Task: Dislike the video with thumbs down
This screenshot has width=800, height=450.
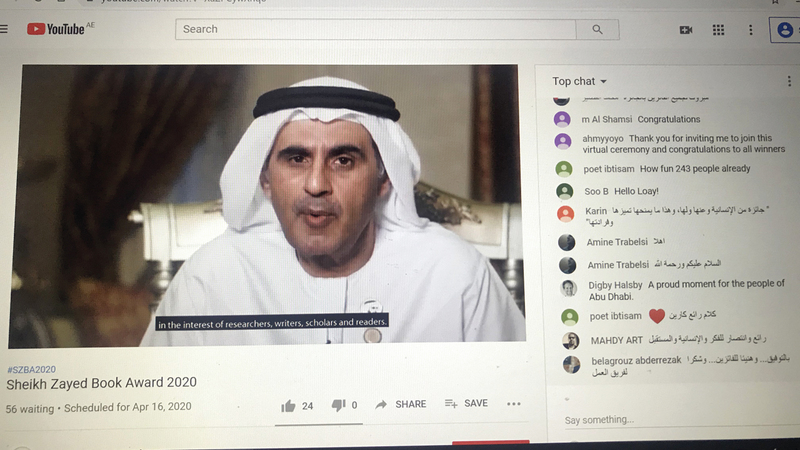Action: [x=338, y=405]
